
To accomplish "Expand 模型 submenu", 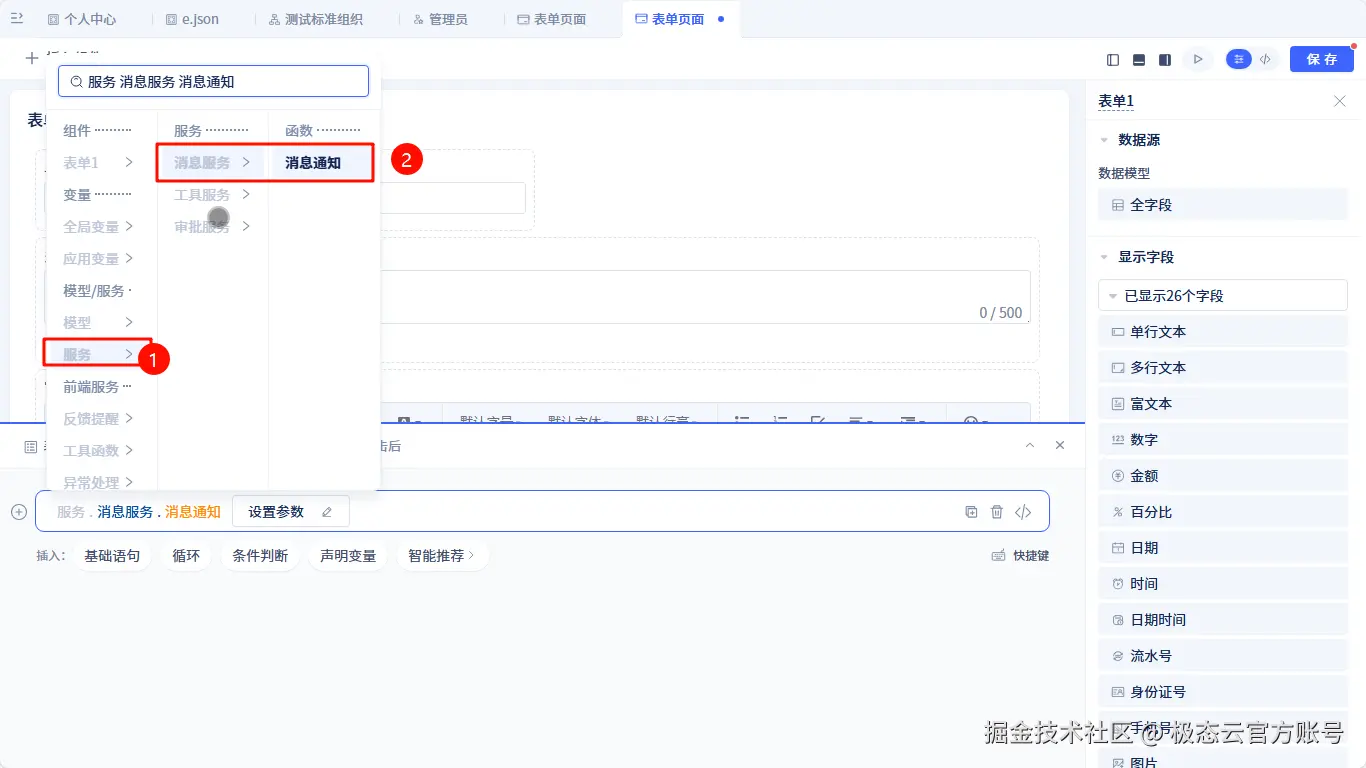I will point(98,323).
